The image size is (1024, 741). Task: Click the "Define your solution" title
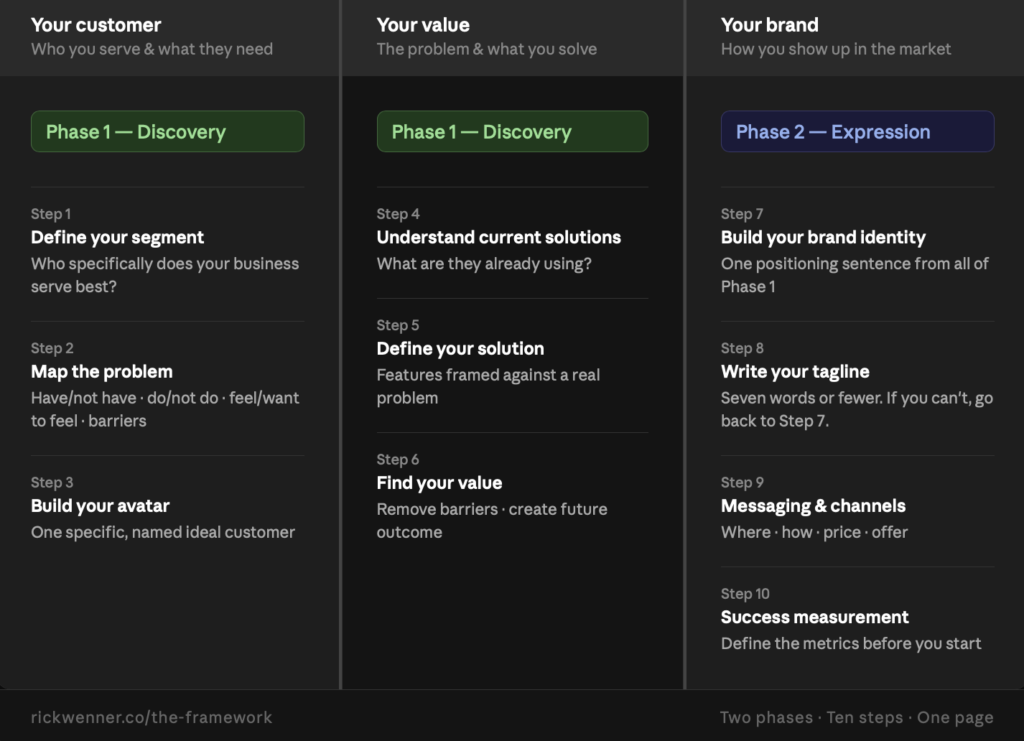point(460,348)
